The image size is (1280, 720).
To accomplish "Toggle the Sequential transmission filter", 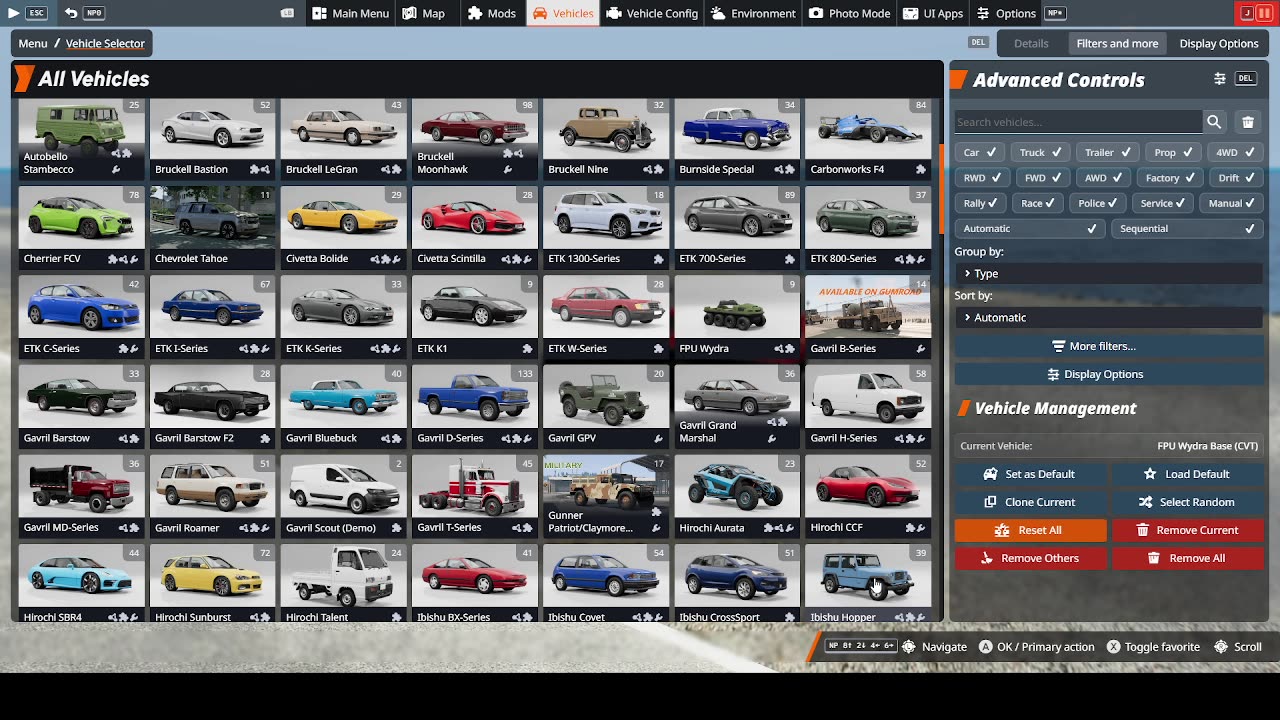I will click(x=1185, y=228).
